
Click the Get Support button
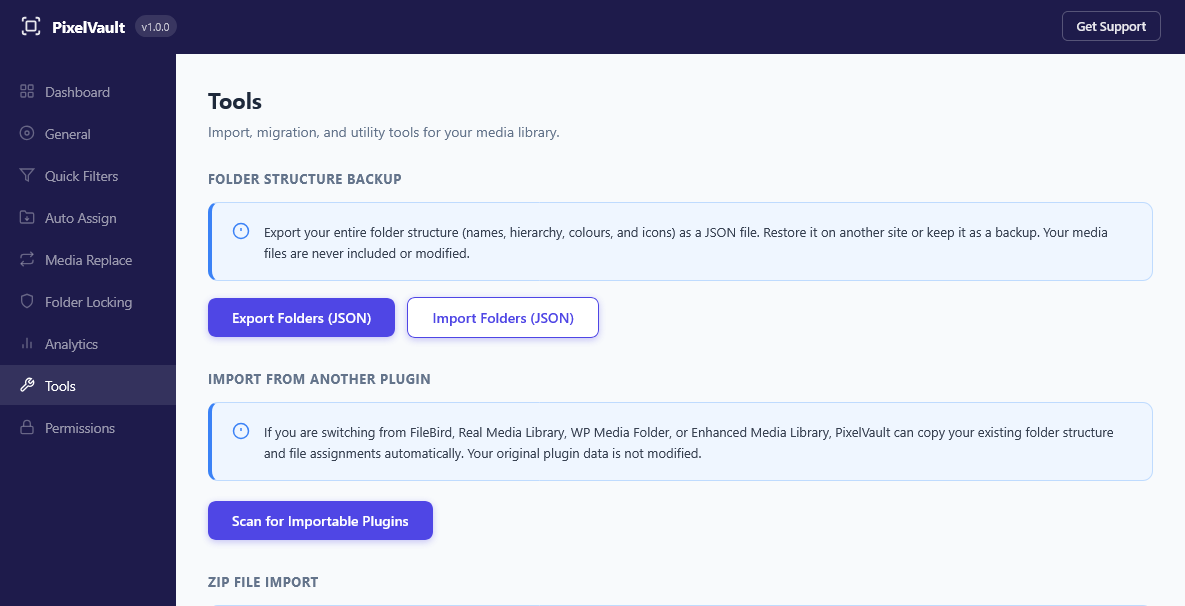pos(1111,26)
